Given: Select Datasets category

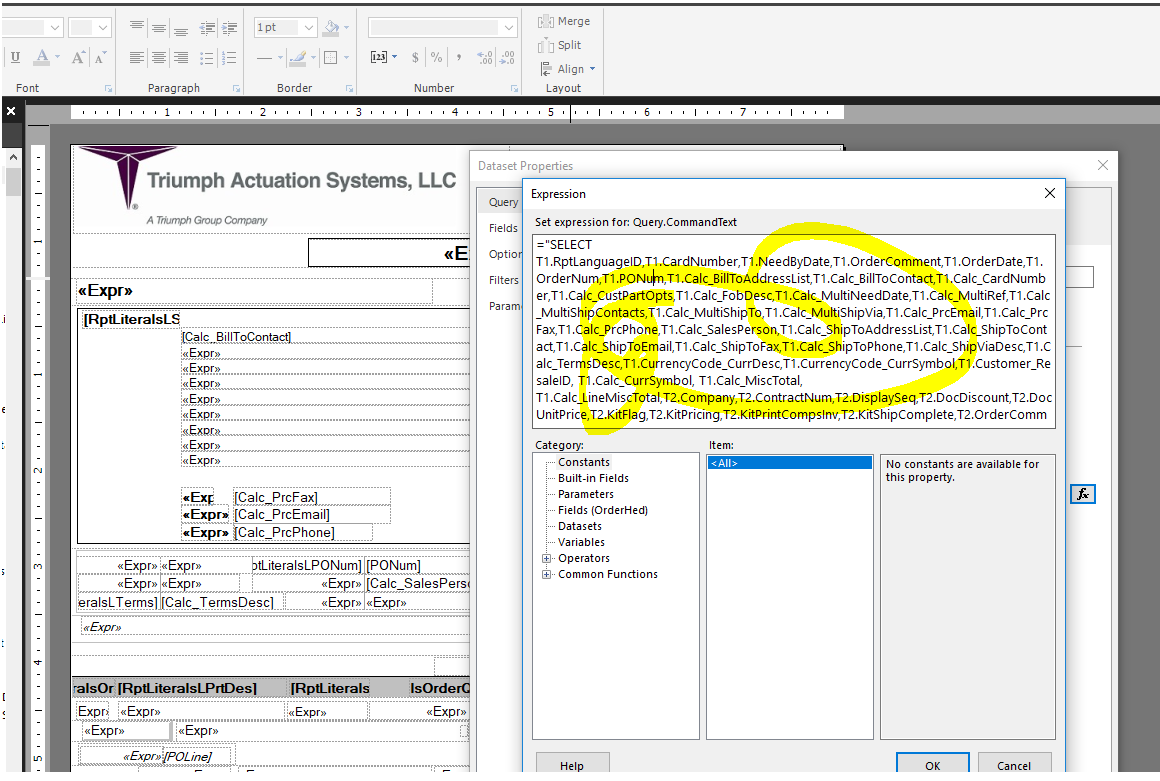Looking at the screenshot, I should point(580,526).
